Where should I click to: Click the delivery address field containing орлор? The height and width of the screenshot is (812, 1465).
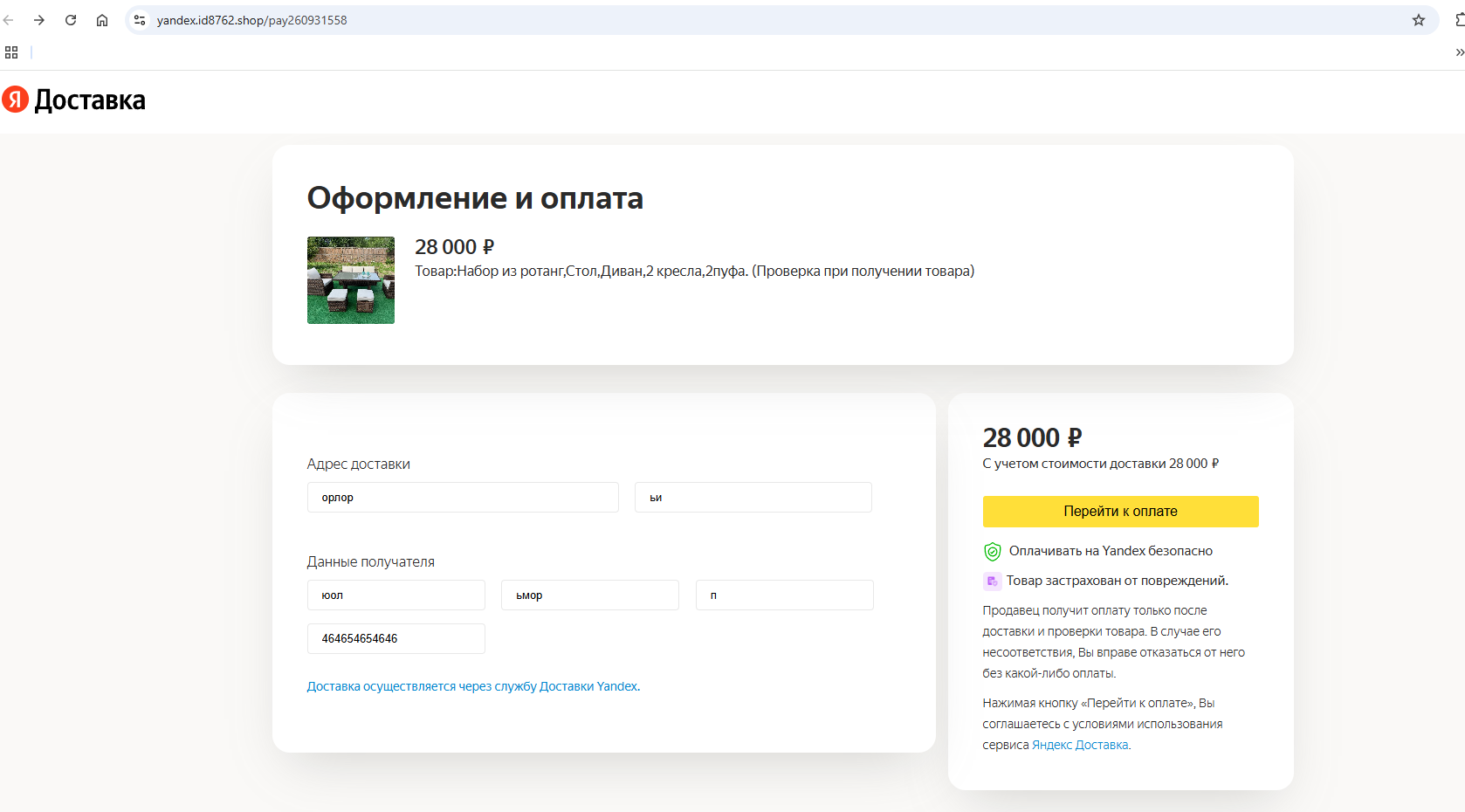click(463, 498)
